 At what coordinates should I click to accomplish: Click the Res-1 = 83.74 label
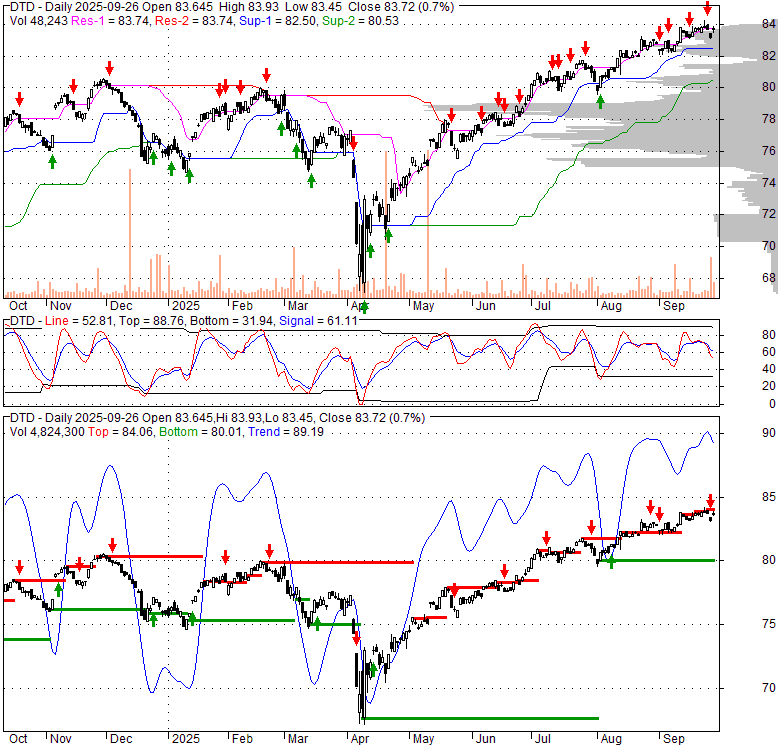110,21
